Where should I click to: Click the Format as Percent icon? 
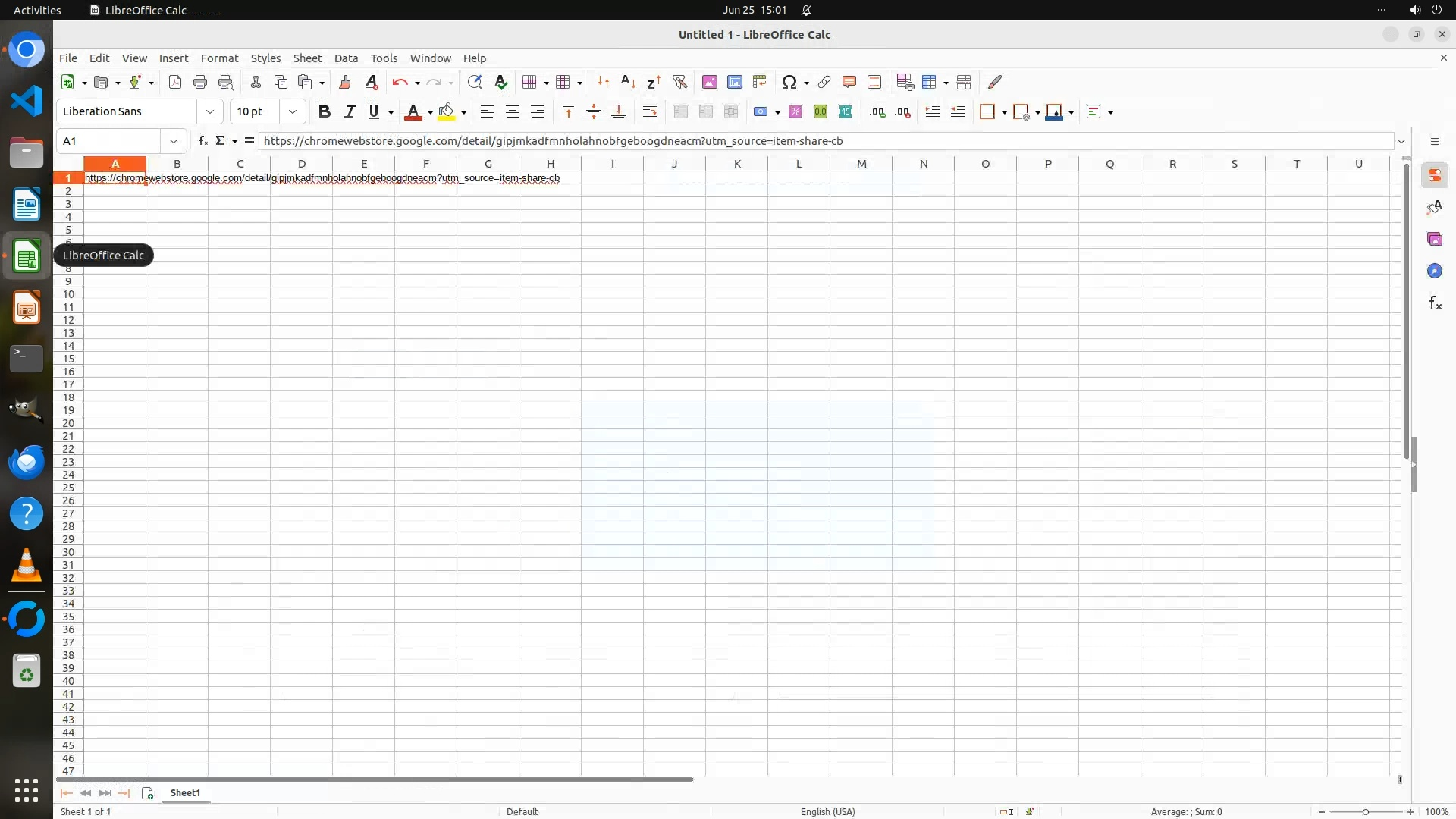click(x=795, y=111)
